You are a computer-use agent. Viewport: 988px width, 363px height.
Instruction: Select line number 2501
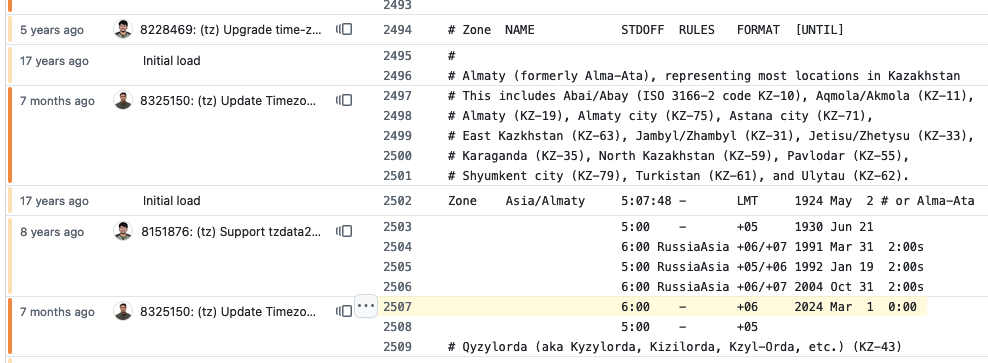coord(397,176)
